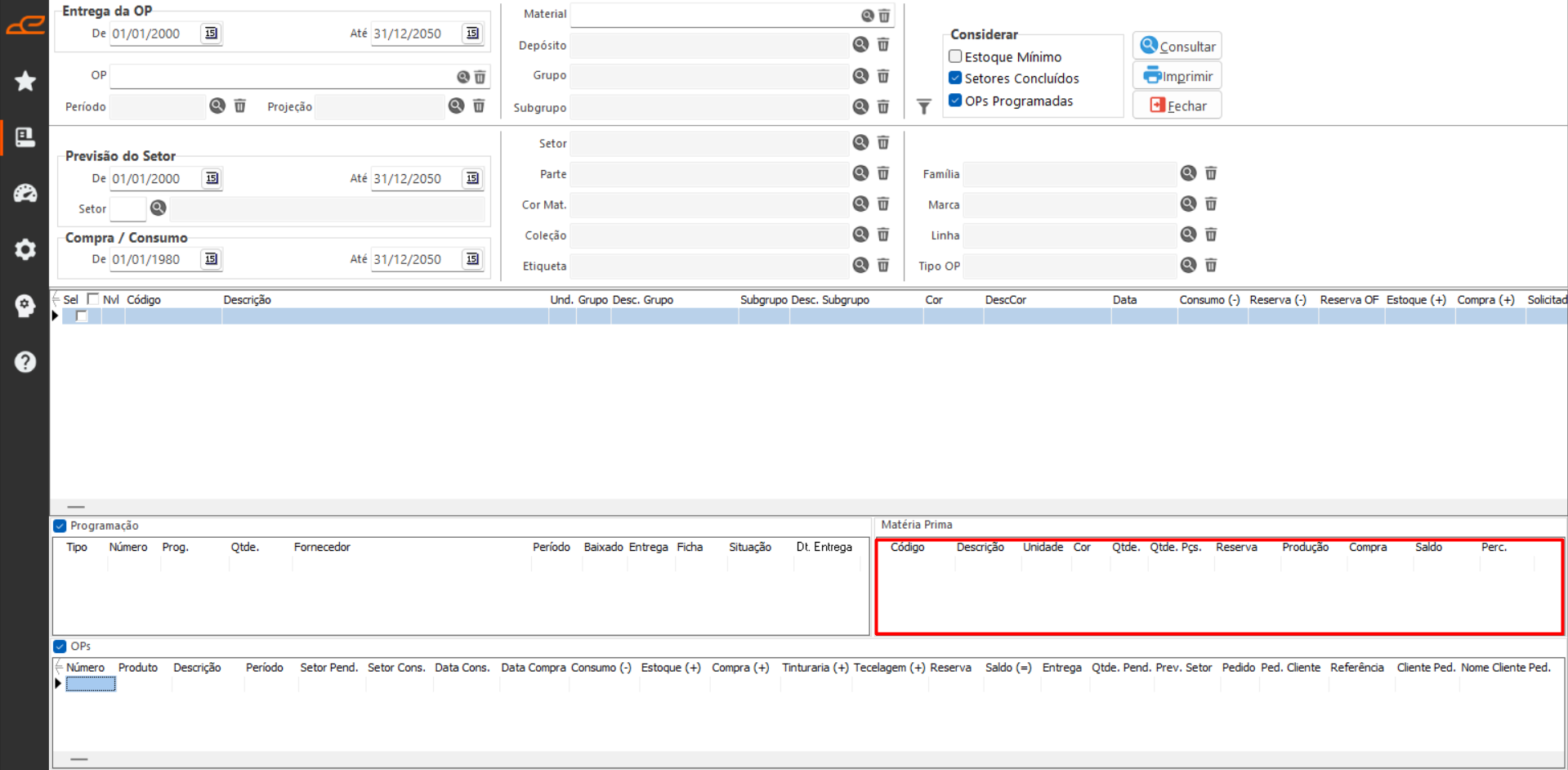Click the Consultar button
The image size is (1568, 770).
pyautogui.click(x=1177, y=47)
